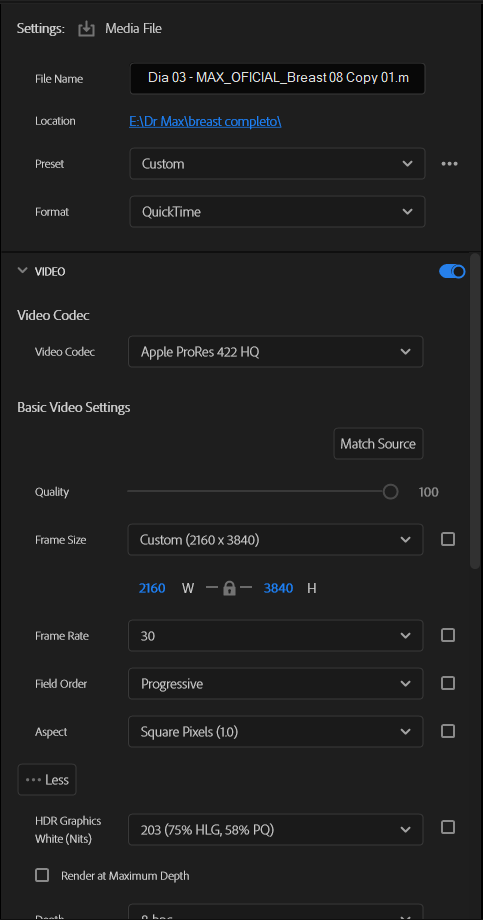Image resolution: width=483 pixels, height=920 pixels.
Task: Click the width value 2160
Action: tap(152, 588)
